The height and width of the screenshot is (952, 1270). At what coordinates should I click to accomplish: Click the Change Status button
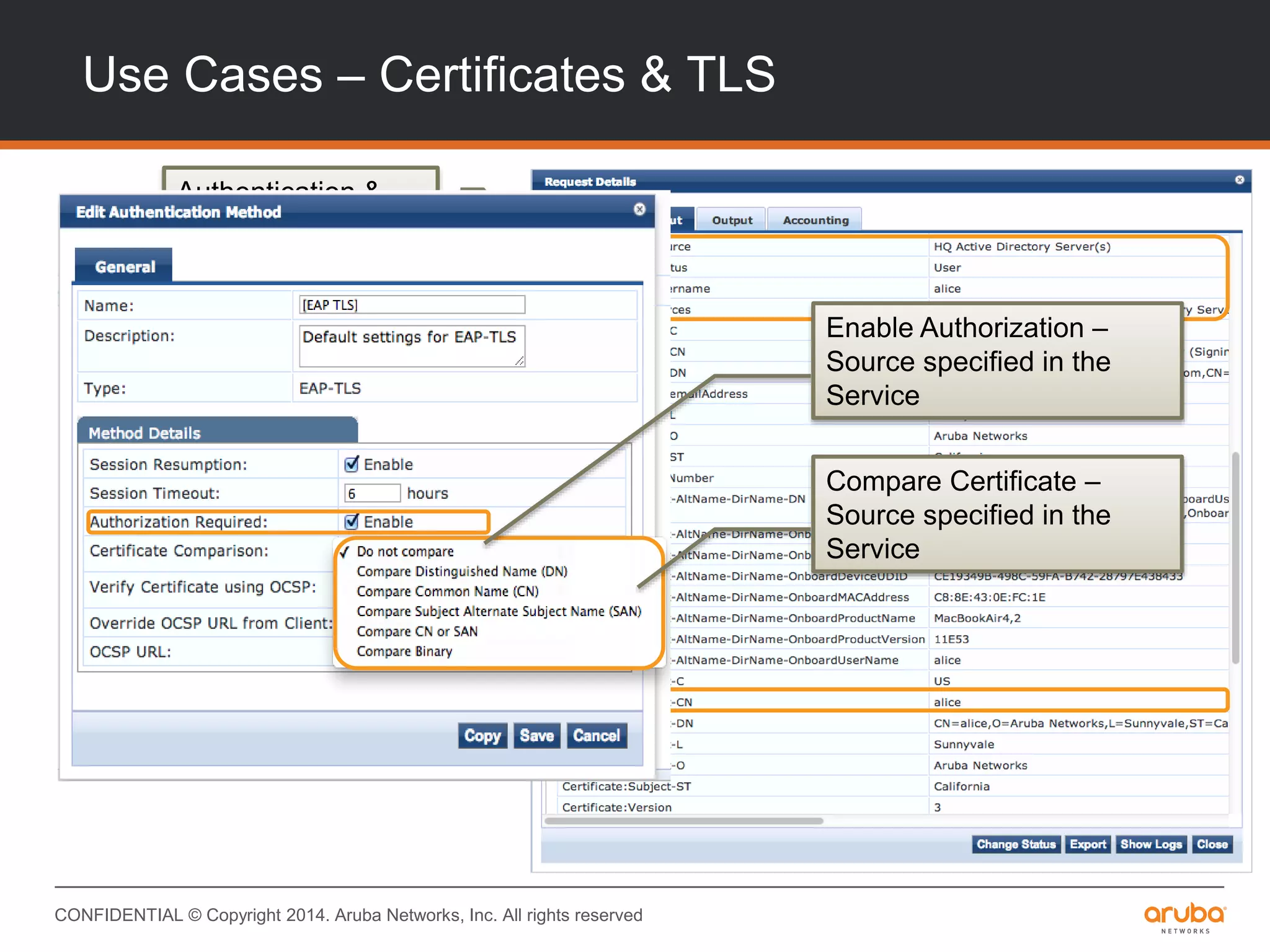1016,844
